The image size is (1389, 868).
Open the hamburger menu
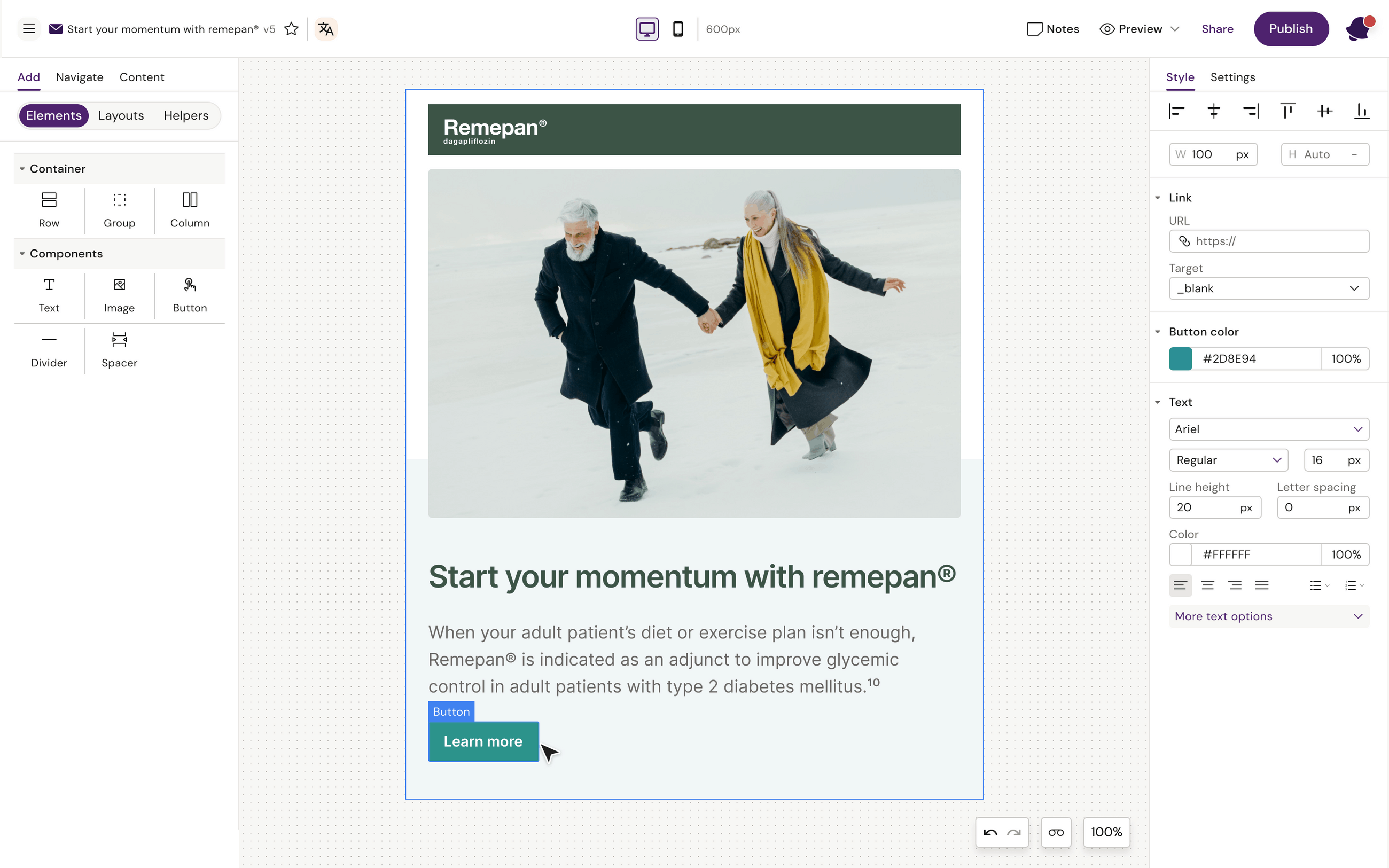point(28,29)
